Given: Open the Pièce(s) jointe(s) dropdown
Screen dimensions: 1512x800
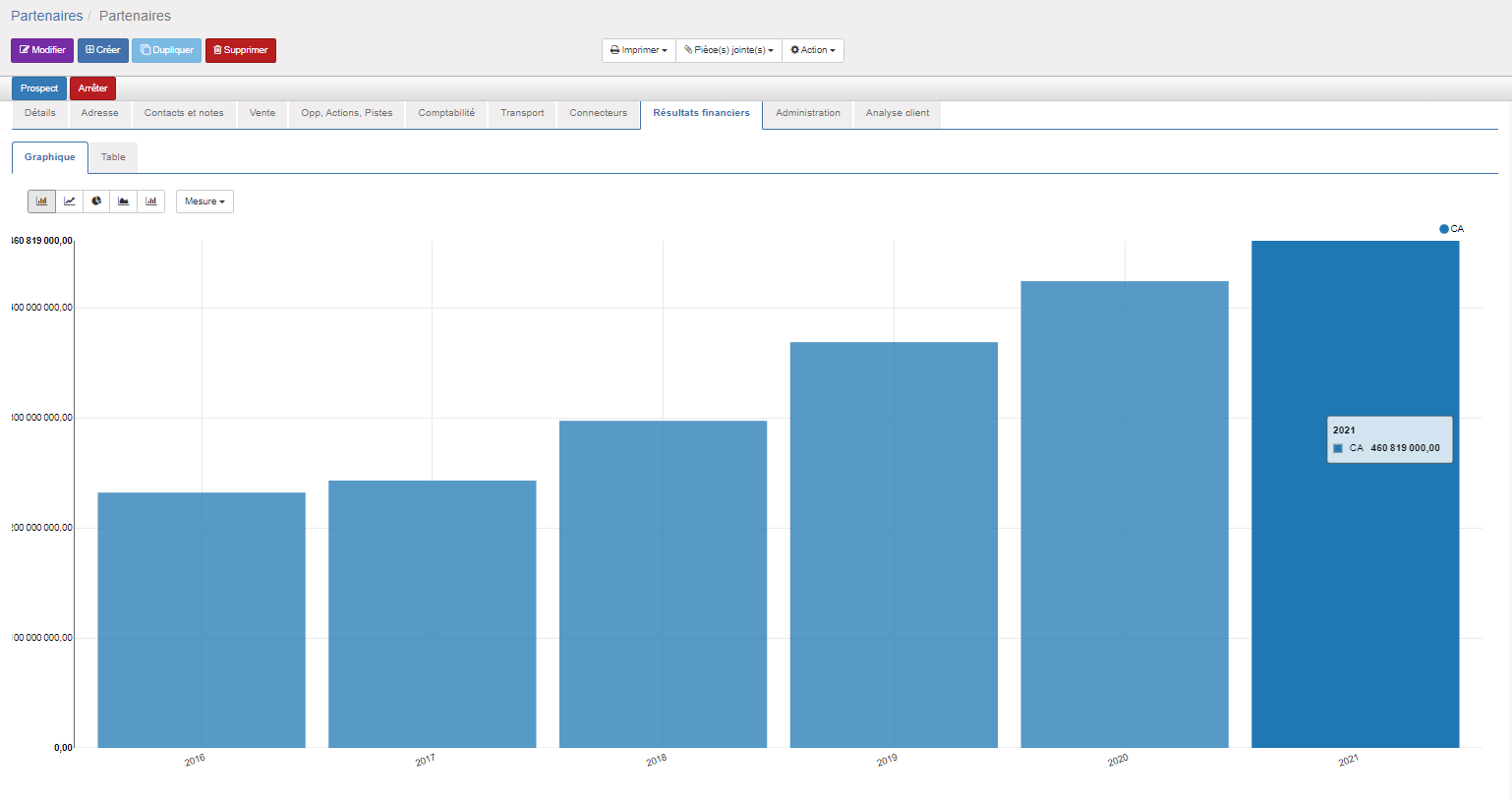Looking at the screenshot, I should tap(729, 50).
